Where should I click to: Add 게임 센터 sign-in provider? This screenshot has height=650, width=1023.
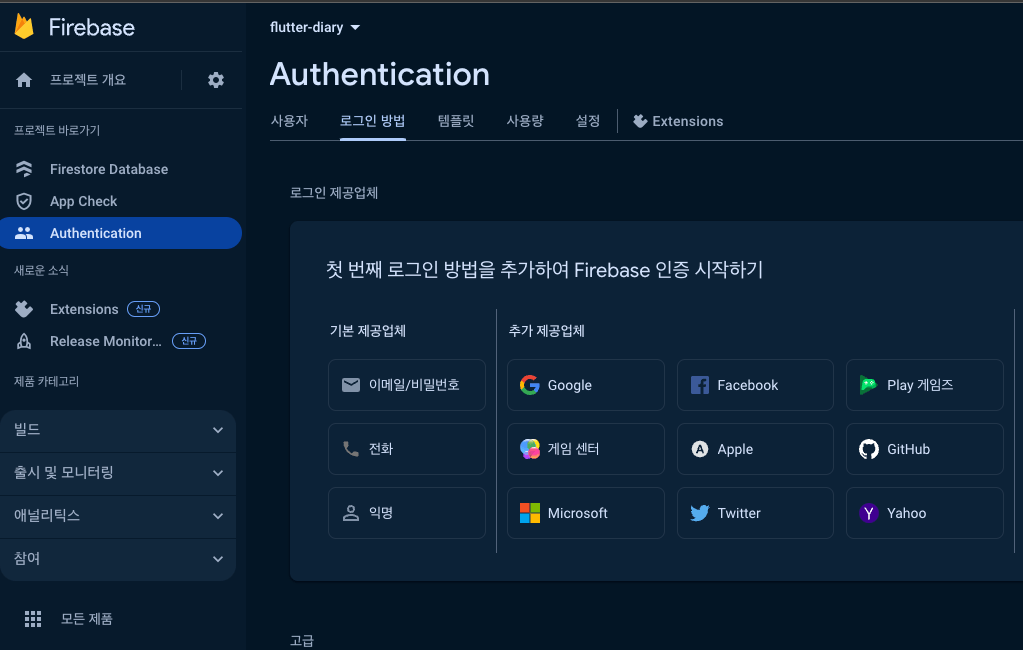(585, 449)
